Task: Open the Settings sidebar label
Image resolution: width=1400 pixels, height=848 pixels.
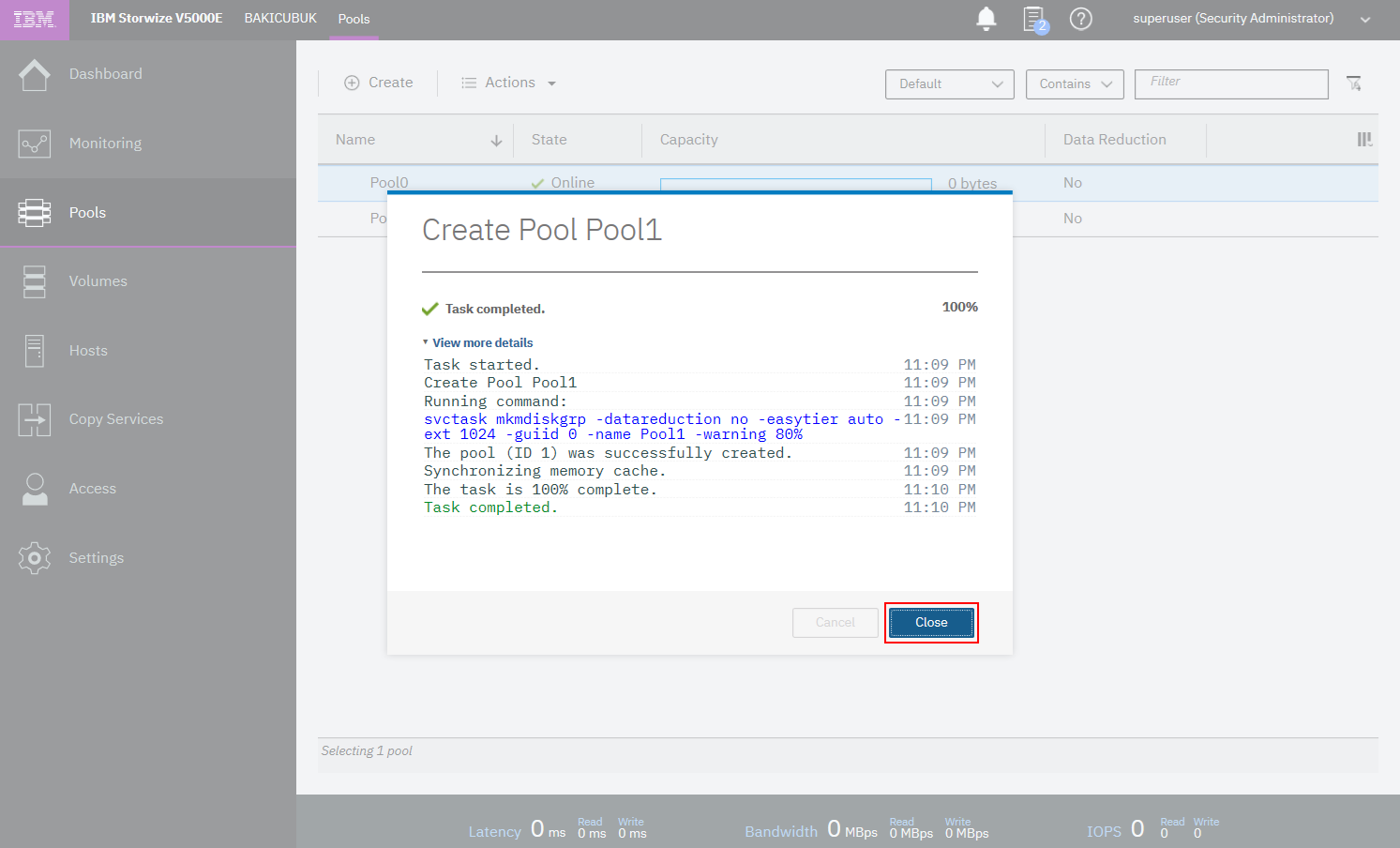Action: (x=97, y=558)
